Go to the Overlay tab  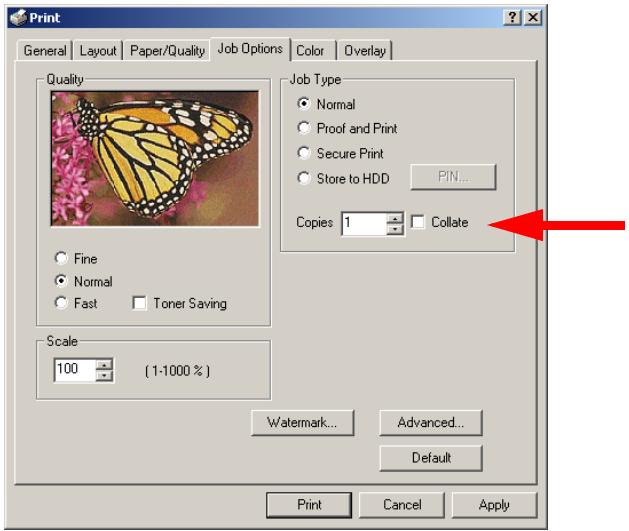[365, 51]
